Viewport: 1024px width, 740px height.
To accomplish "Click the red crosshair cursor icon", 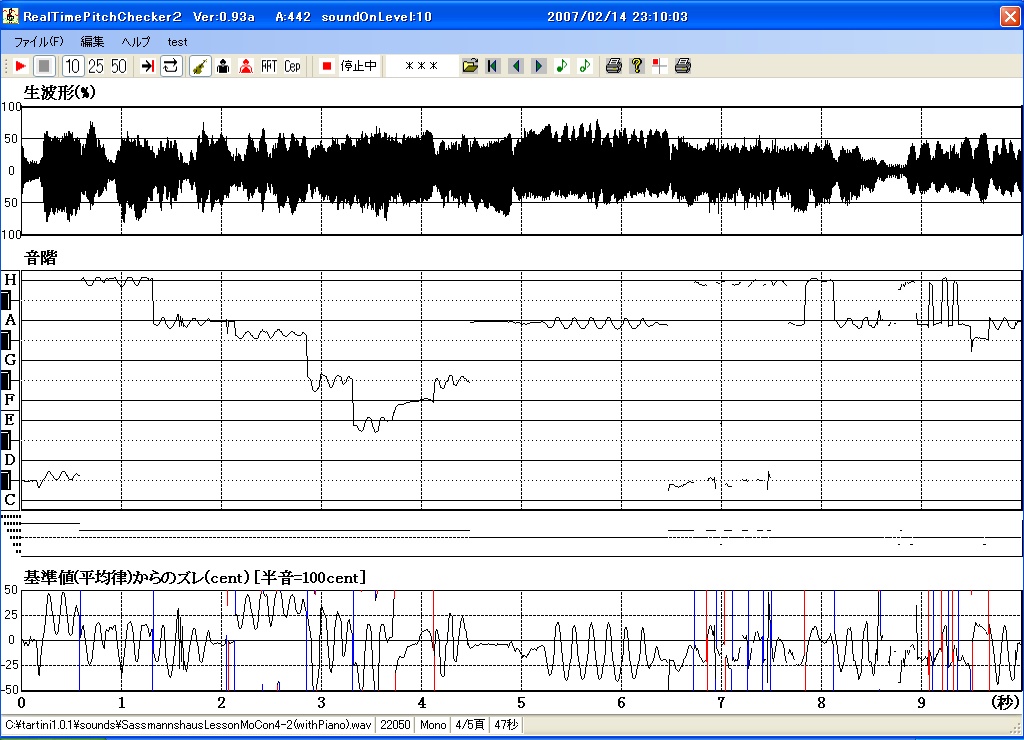I will click(660, 66).
